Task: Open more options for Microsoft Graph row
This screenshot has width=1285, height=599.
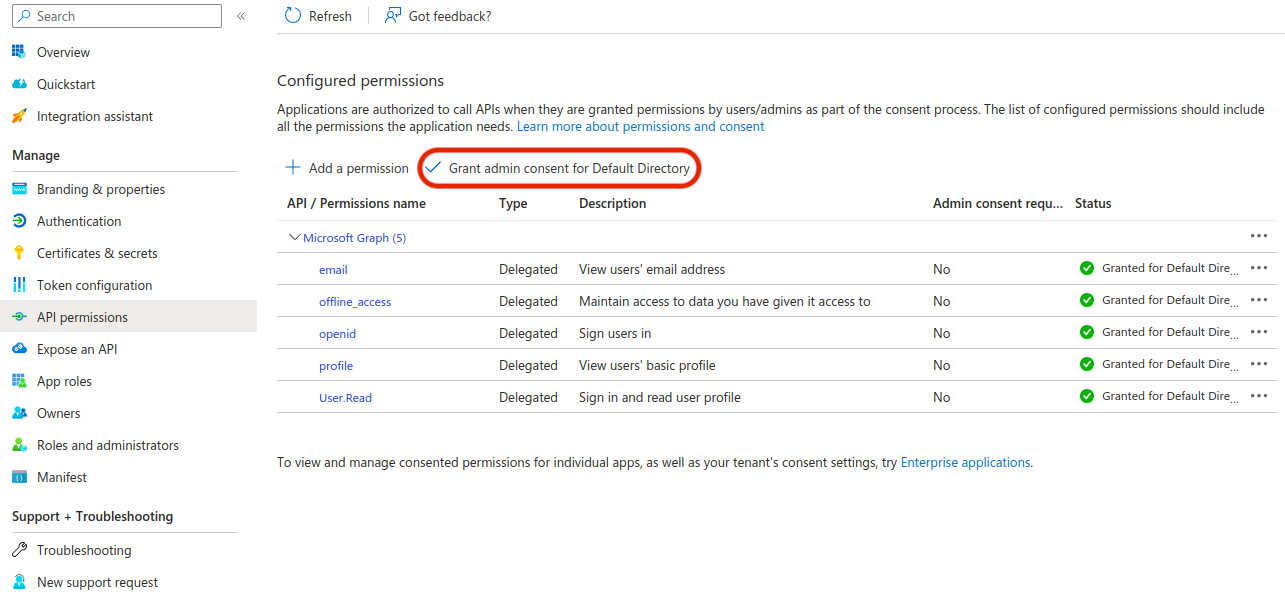Action: click(x=1259, y=236)
